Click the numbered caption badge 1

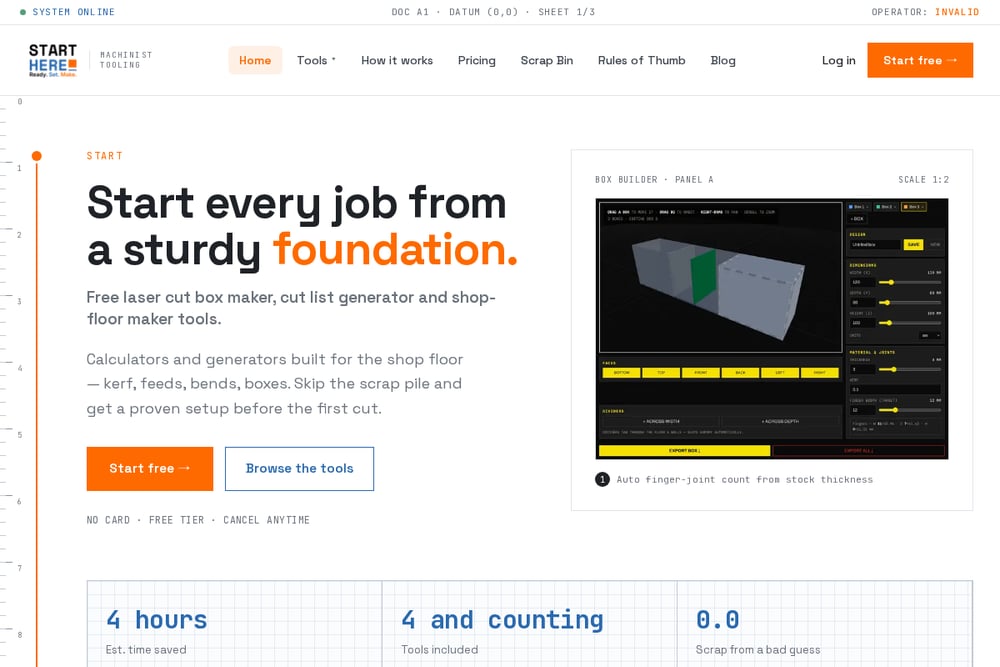602,480
